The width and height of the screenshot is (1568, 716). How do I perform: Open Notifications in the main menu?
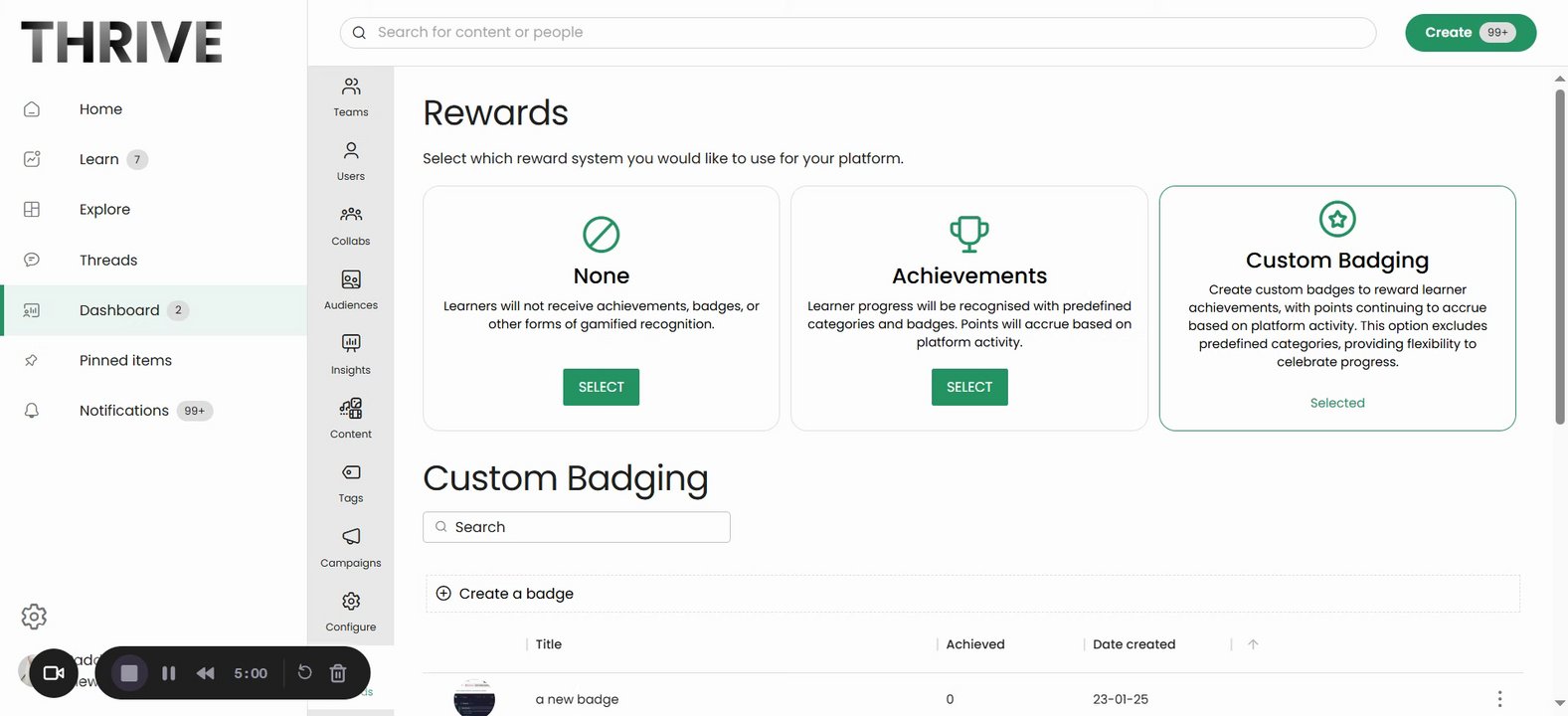tap(124, 411)
